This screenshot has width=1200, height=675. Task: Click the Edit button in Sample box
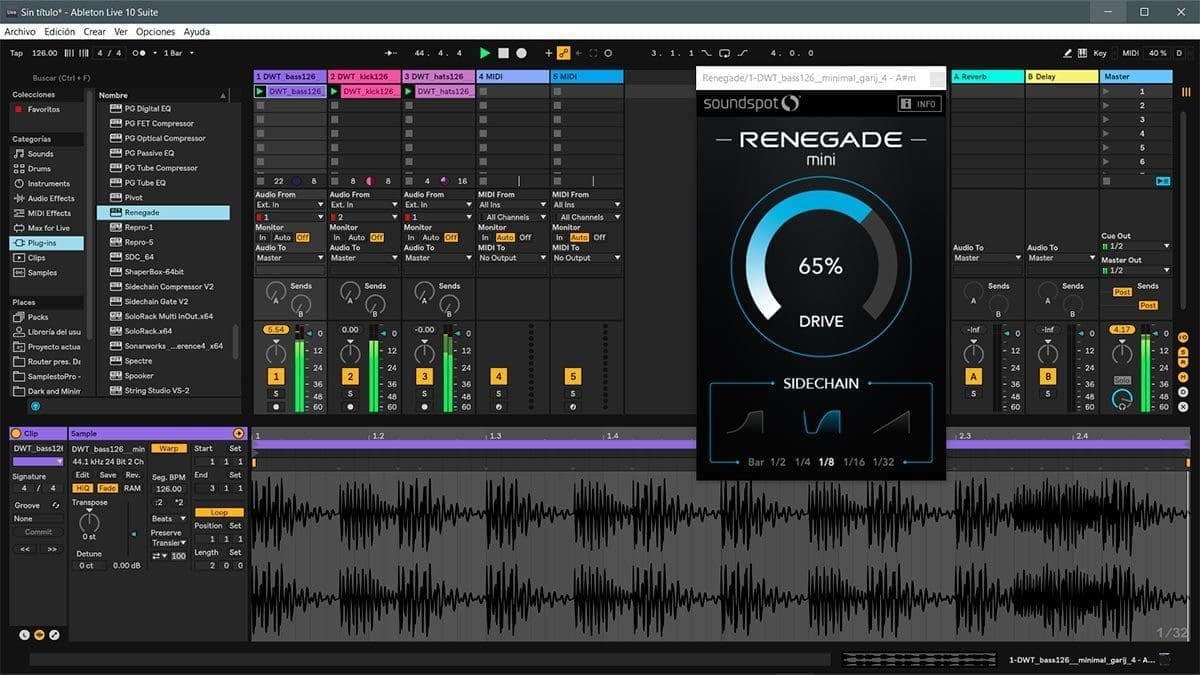tap(83, 475)
